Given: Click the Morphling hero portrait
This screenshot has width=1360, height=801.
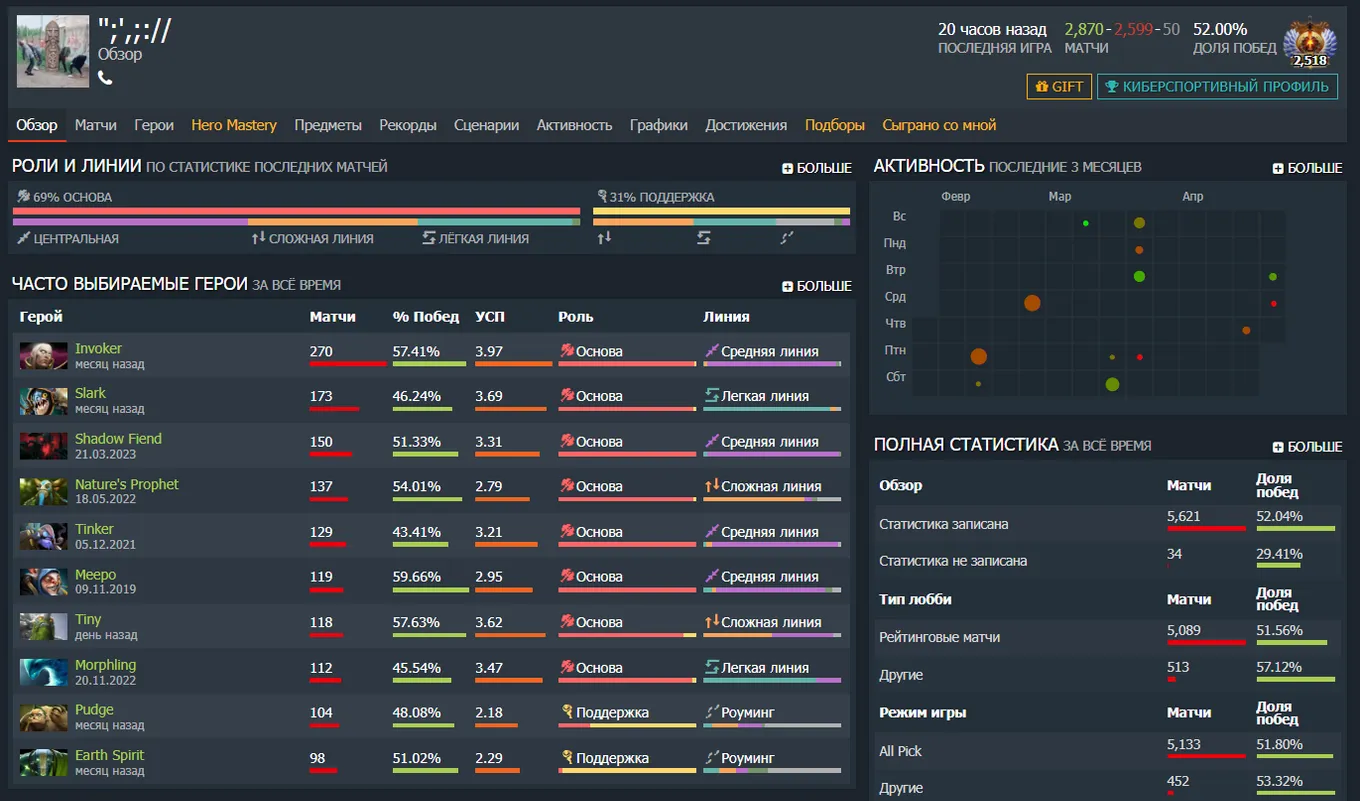Looking at the screenshot, I should point(44,672).
